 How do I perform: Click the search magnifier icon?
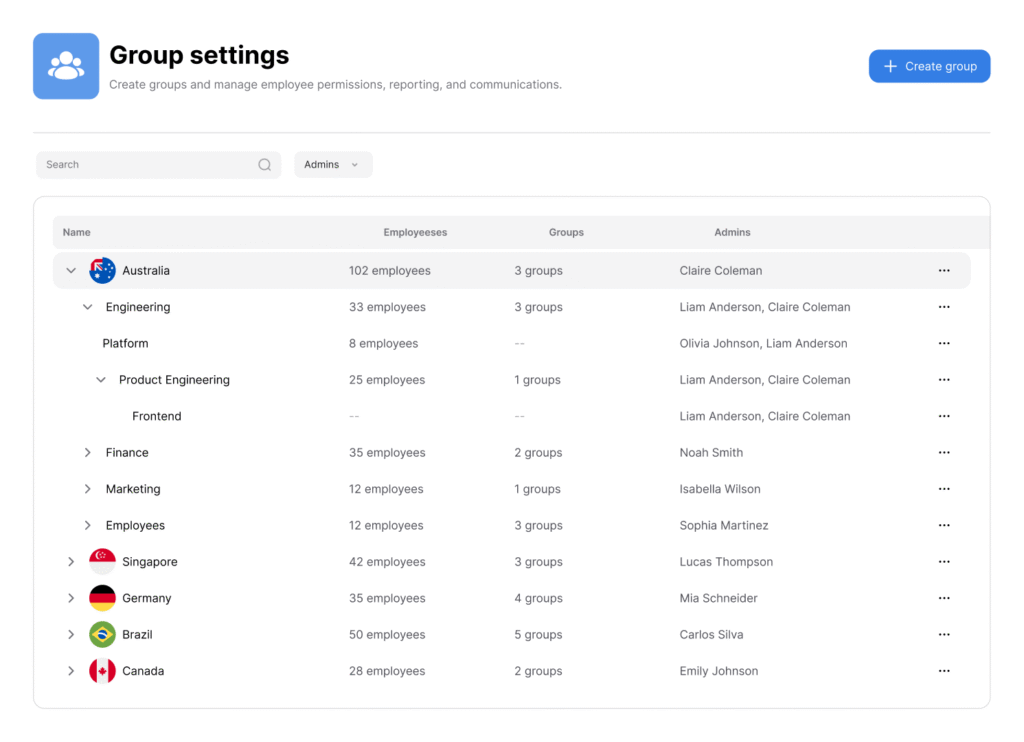coord(264,165)
